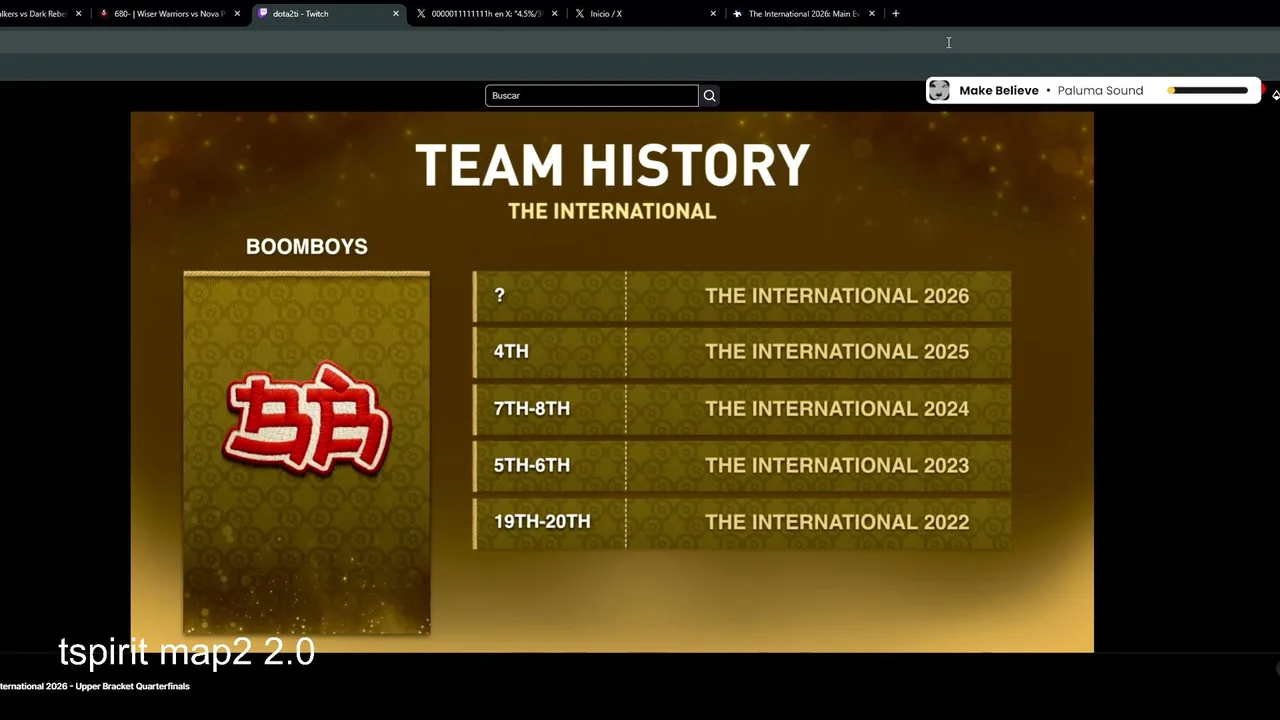Click THE INTERNATIONAL subtitle under Team History

pyautogui.click(x=612, y=212)
